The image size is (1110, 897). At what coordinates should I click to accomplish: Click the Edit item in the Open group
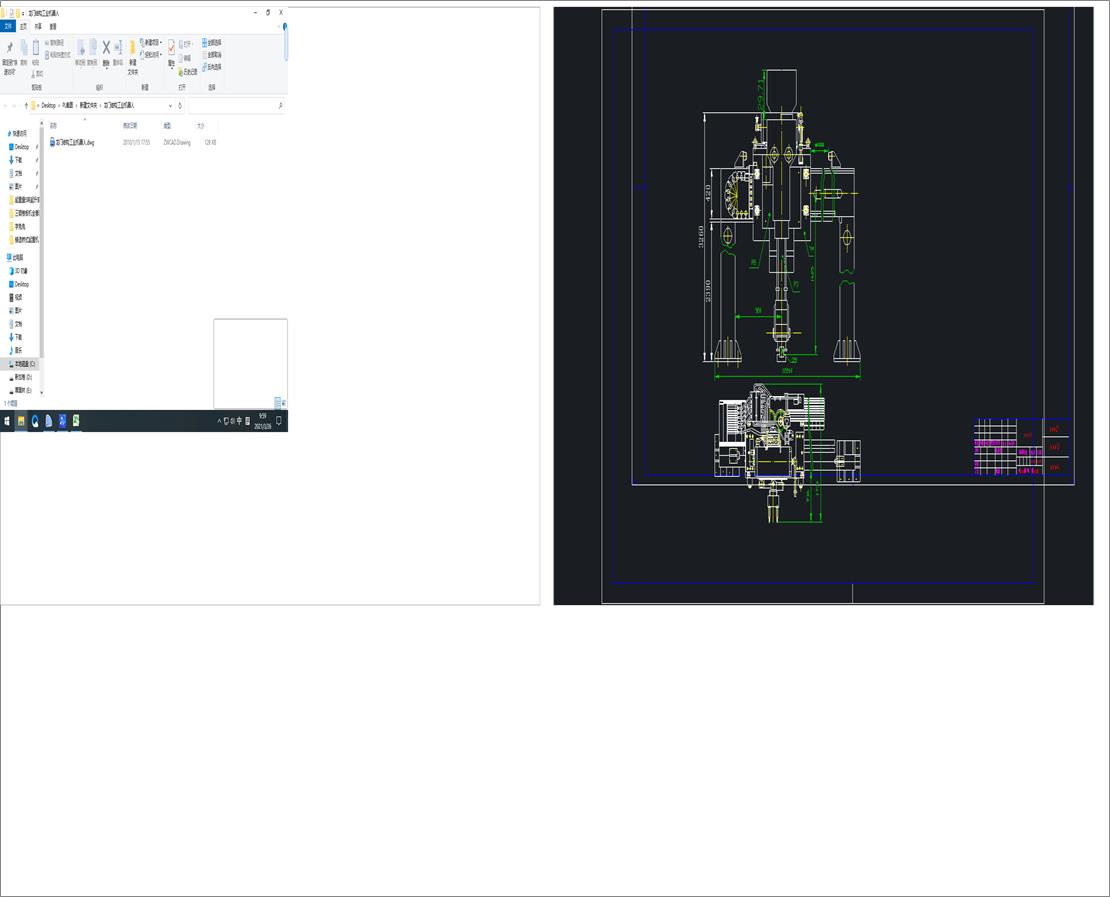185,58
